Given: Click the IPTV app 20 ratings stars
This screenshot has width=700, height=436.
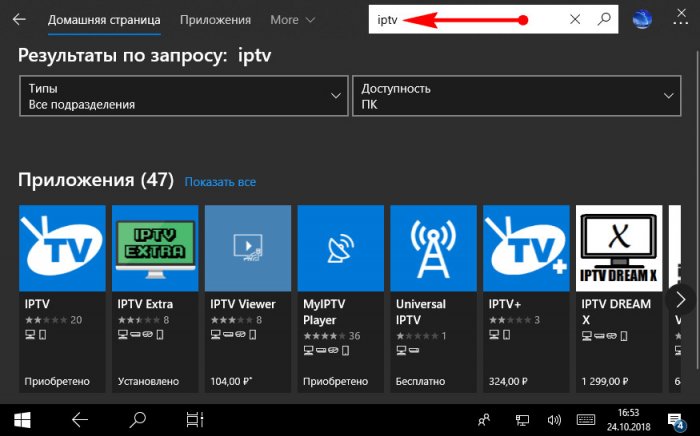Looking at the screenshot, I should click(x=46, y=320).
